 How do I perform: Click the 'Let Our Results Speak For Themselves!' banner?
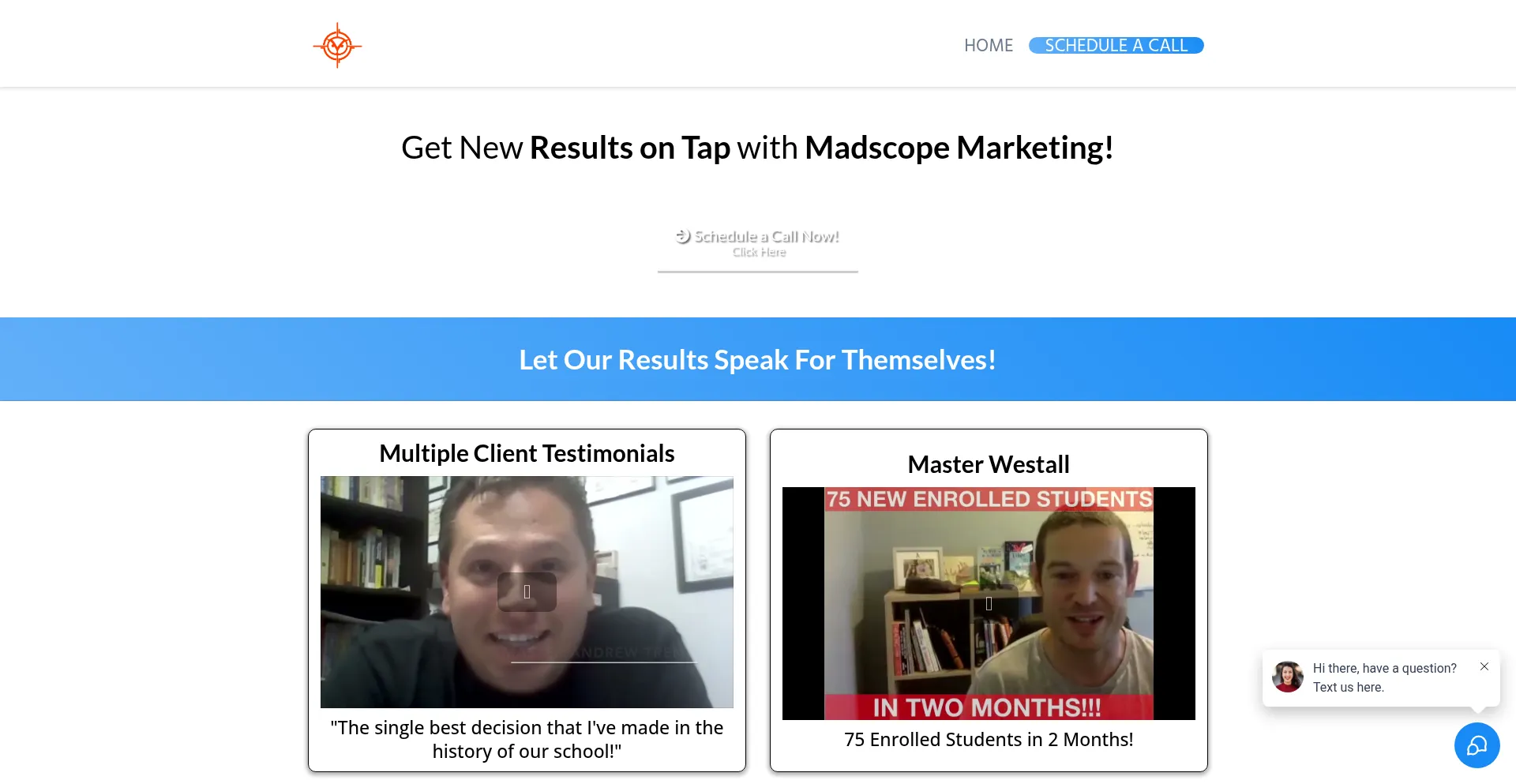point(757,360)
